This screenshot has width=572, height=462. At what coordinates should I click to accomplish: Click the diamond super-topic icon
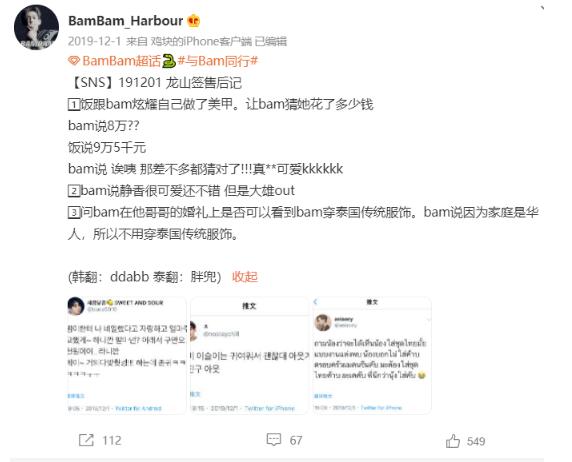tap(74, 61)
